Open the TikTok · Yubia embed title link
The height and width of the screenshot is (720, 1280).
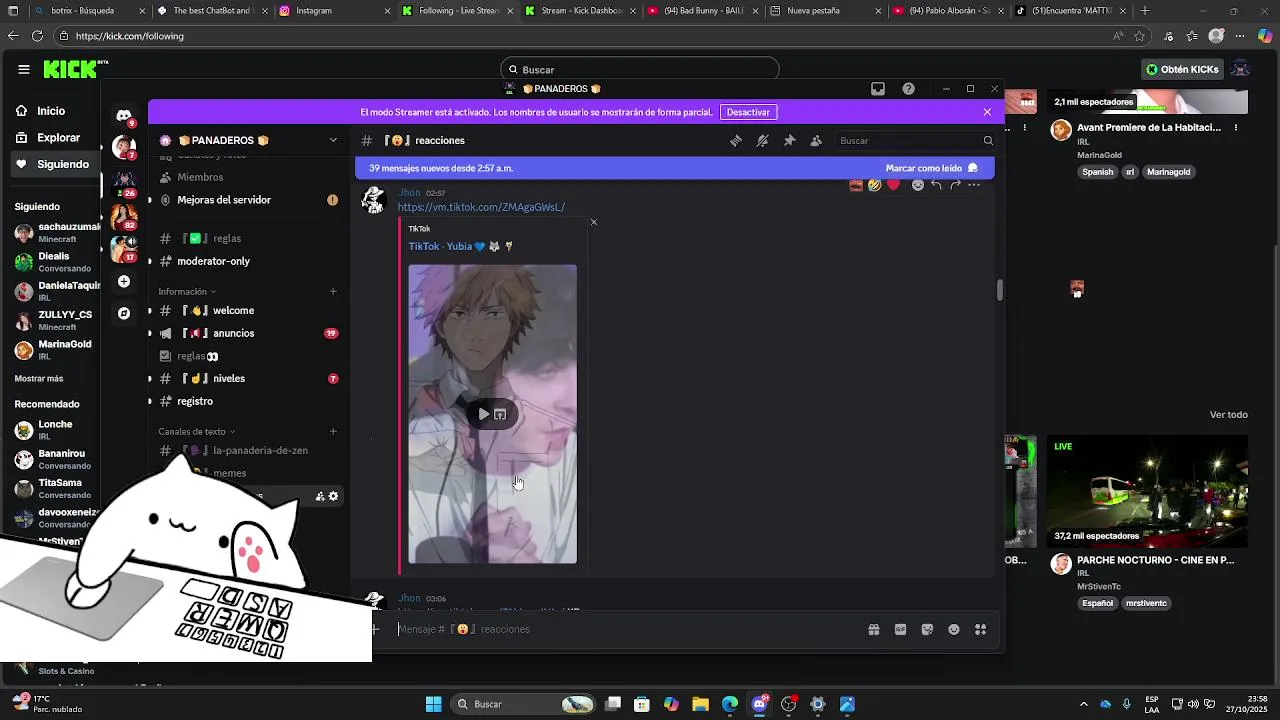click(461, 246)
